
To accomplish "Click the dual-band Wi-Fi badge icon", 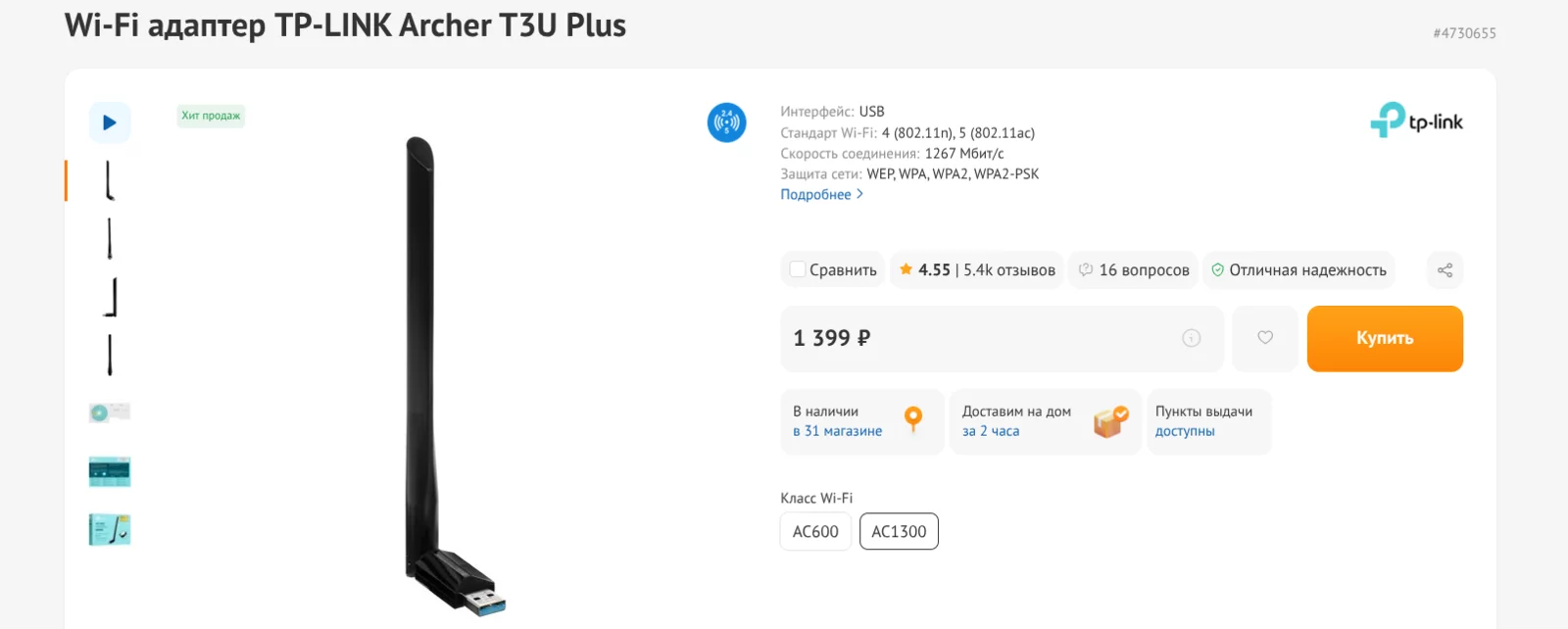I will pos(726,122).
